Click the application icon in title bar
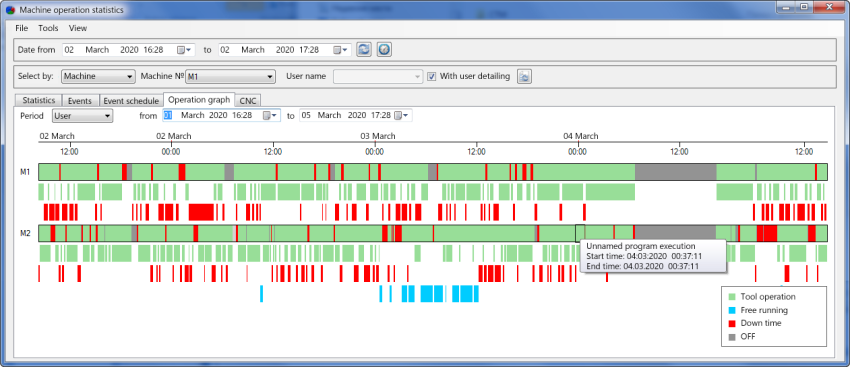Image resolution: width=850 pixels, height=367 pixels. [x=10, y=10]
